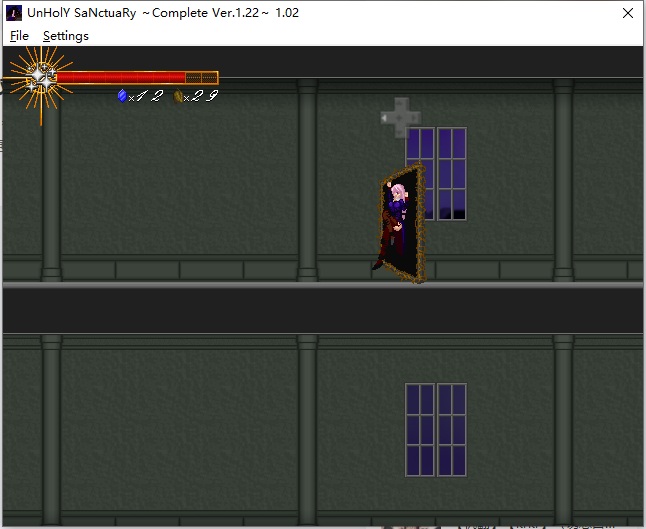The height and width of the screenshot is (529, 646).
Task: Click the gray cross relic item
Action: click(x=400, y=117)
